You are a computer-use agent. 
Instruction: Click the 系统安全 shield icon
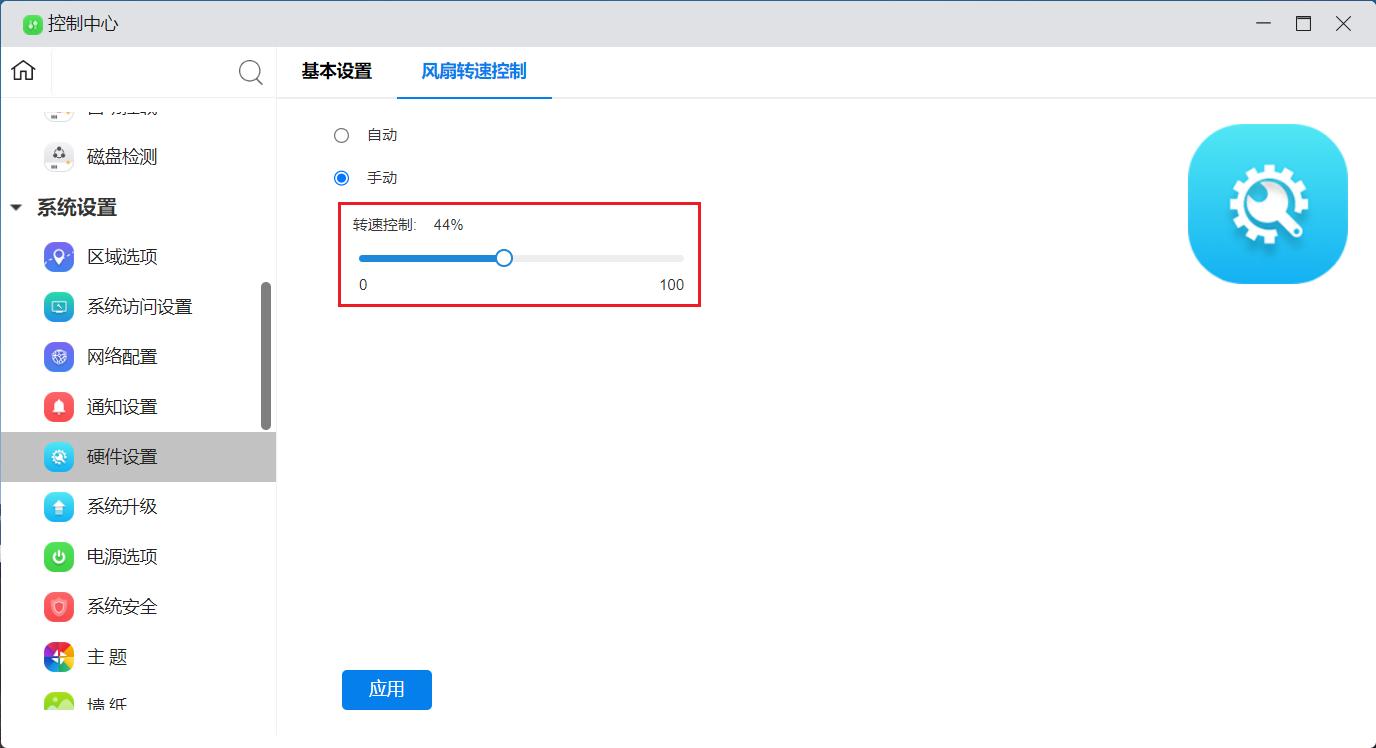[59, 607]
